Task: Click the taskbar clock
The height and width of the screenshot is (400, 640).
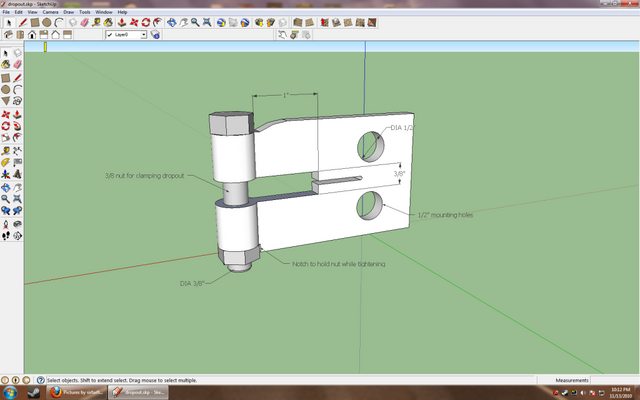Action: pyautogui.click(x=620, y=393)
